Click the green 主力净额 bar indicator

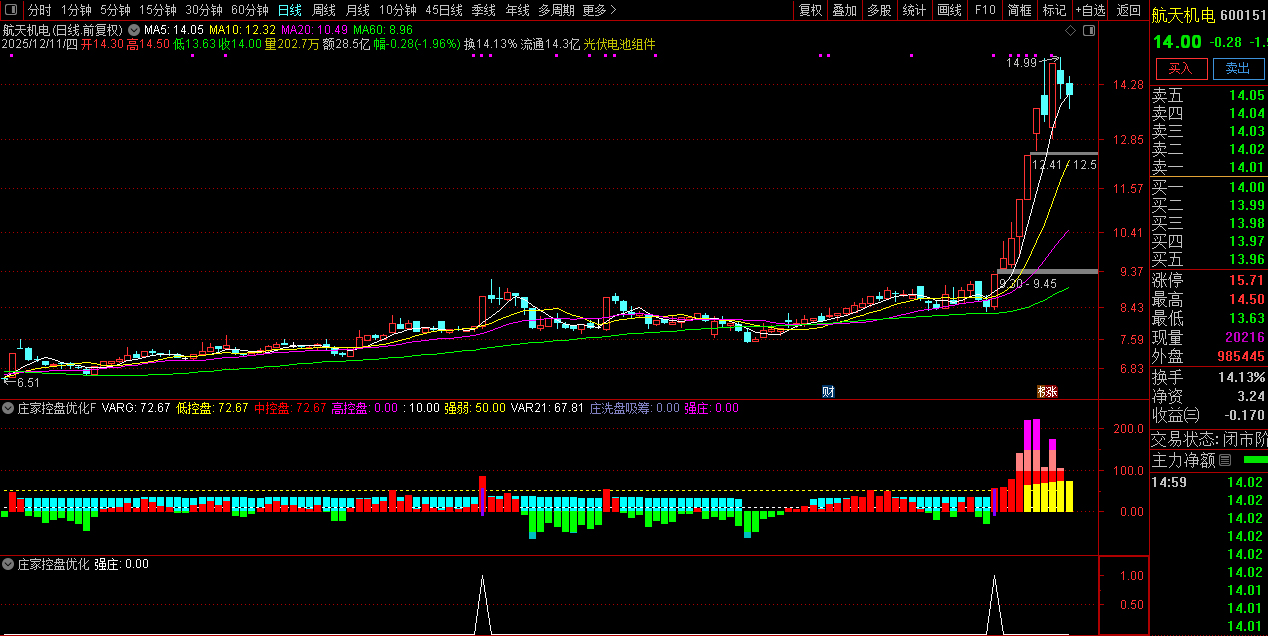pyautogui.click(x=1254, y=460)
